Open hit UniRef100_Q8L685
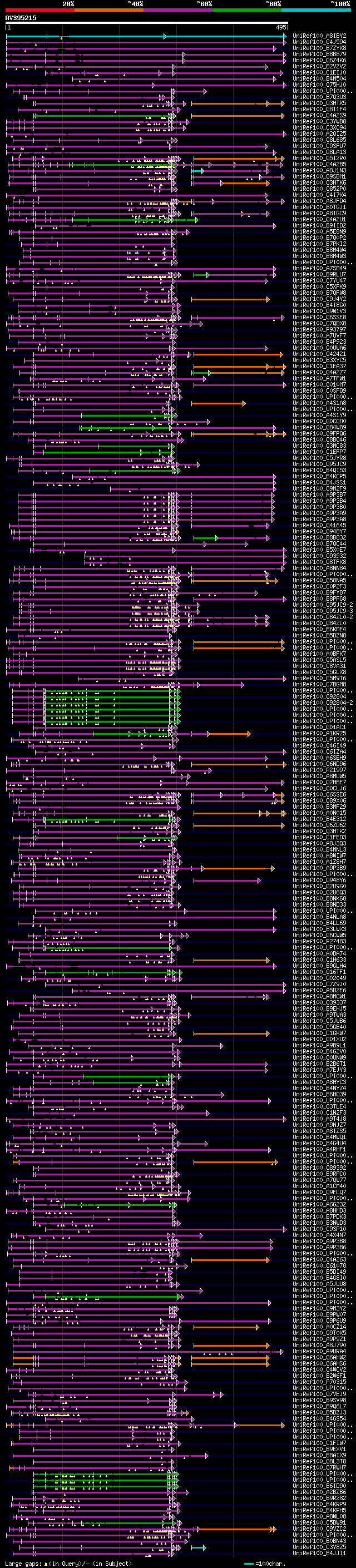356x1568 pixels. point(319,140)
